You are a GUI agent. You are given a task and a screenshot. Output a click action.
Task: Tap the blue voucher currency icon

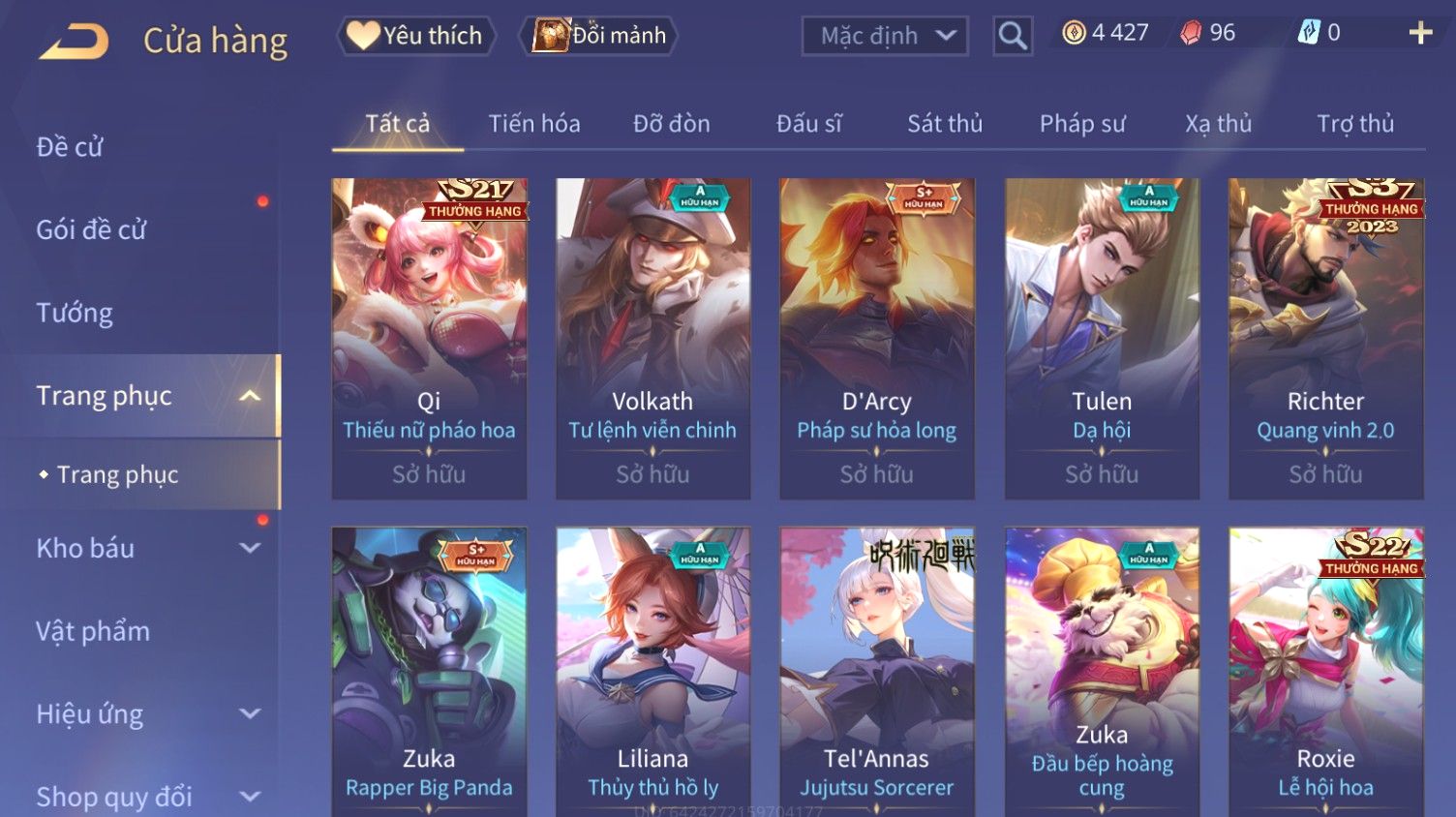click(x=1308, y=33)
